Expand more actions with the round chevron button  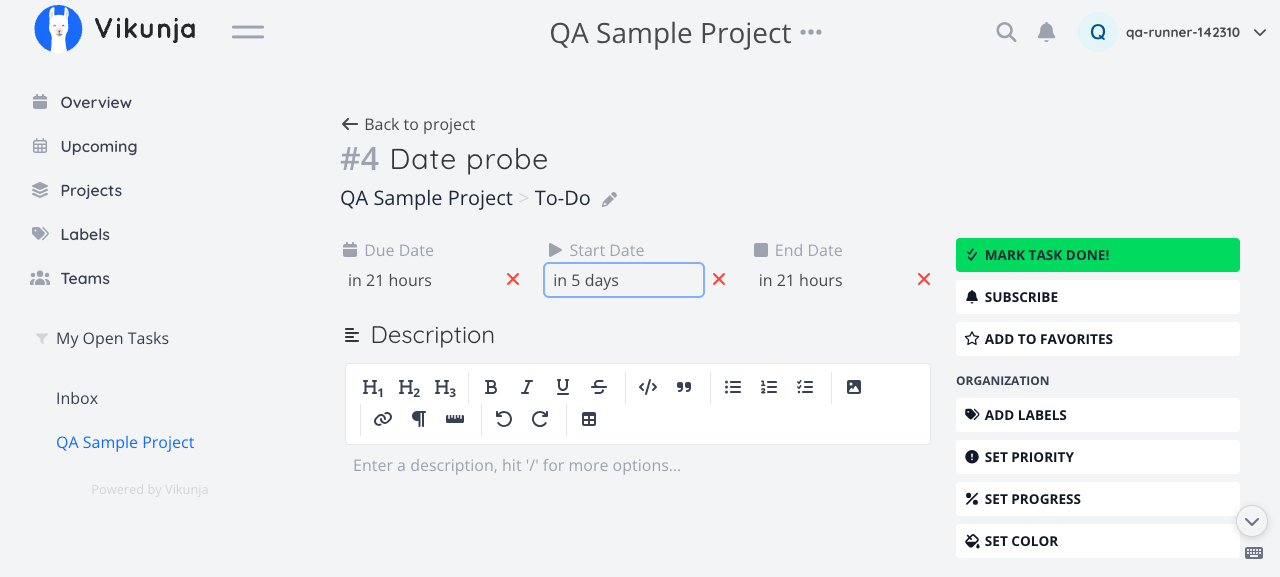tap(1252, 521)
